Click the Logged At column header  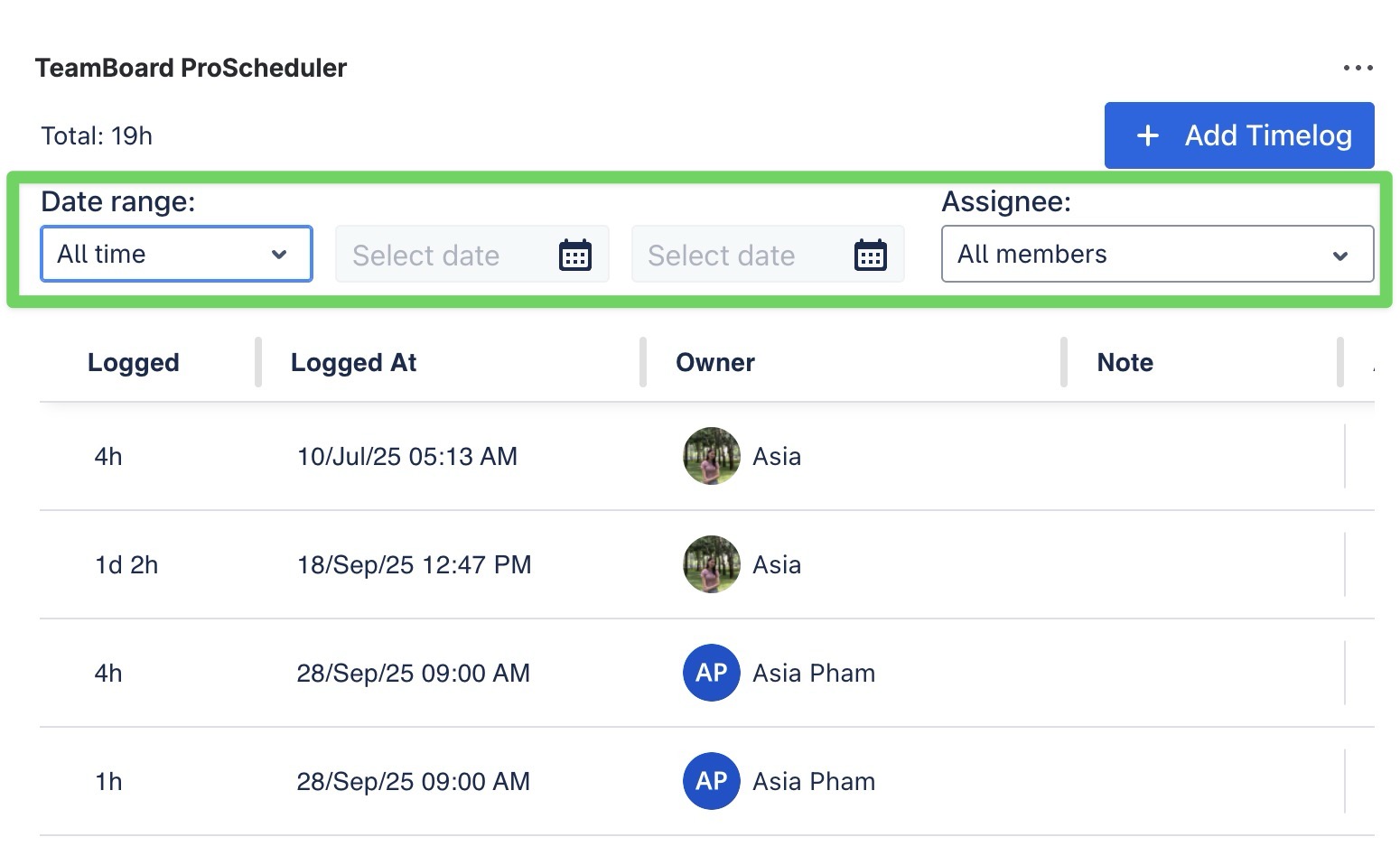[x=353, y=362]
